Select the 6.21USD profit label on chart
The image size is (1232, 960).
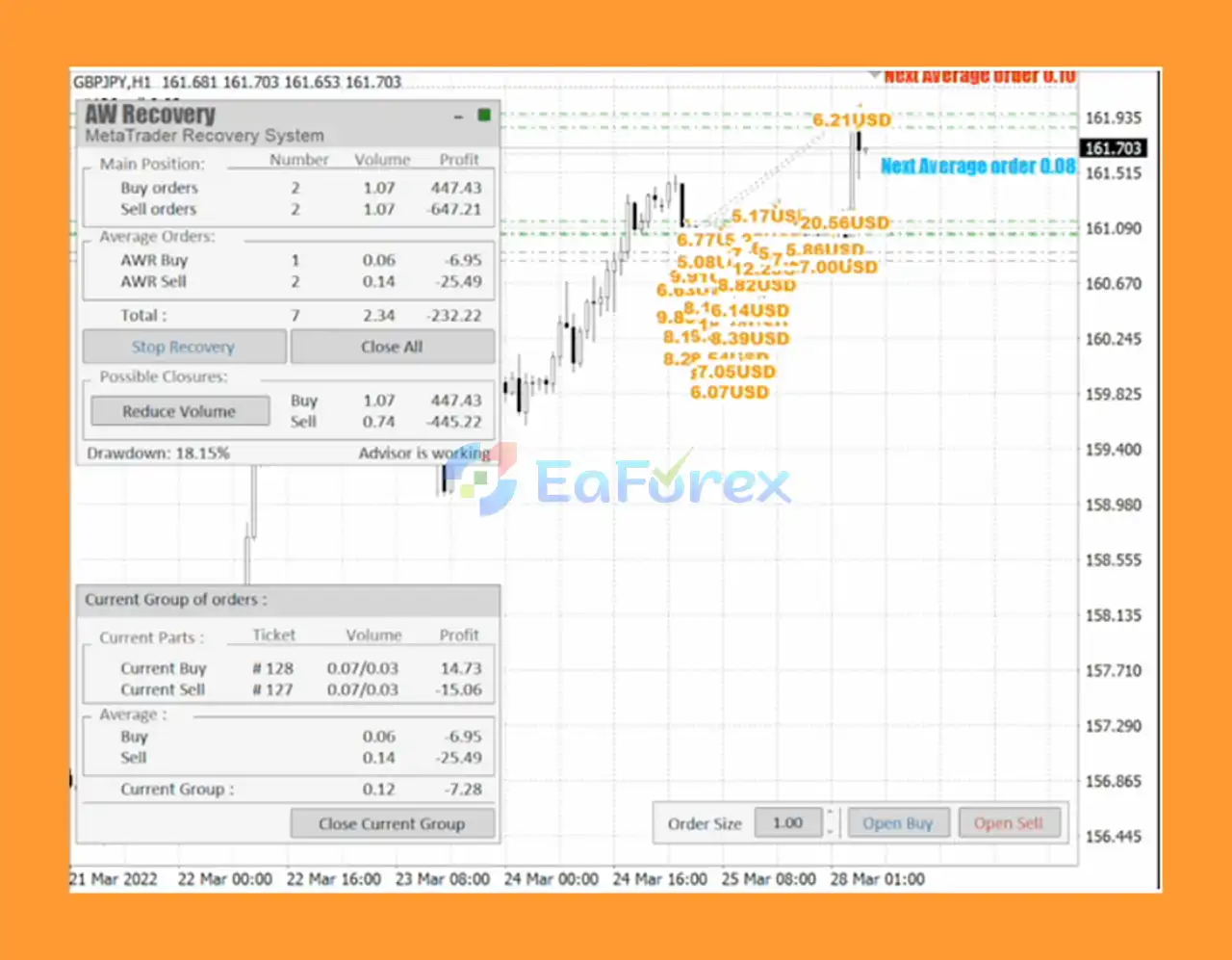click(852, 120)
